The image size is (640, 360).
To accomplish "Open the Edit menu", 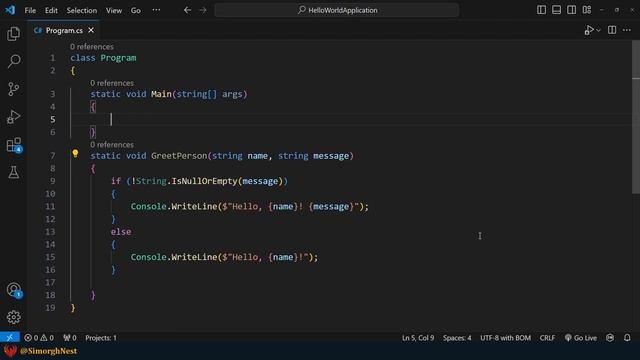I will (x=51, y=10).
